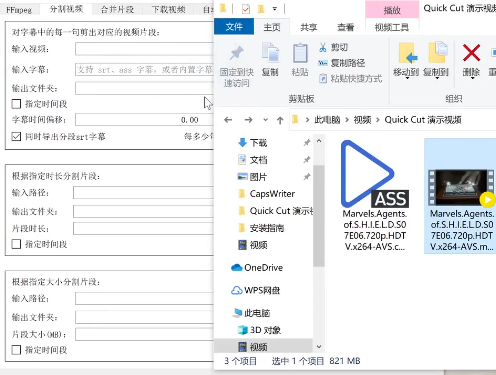Switch to 合并片段 tab in Quick Cut
Image resolution: width=496 pixels, height=375 pixels.
(117, 10)
